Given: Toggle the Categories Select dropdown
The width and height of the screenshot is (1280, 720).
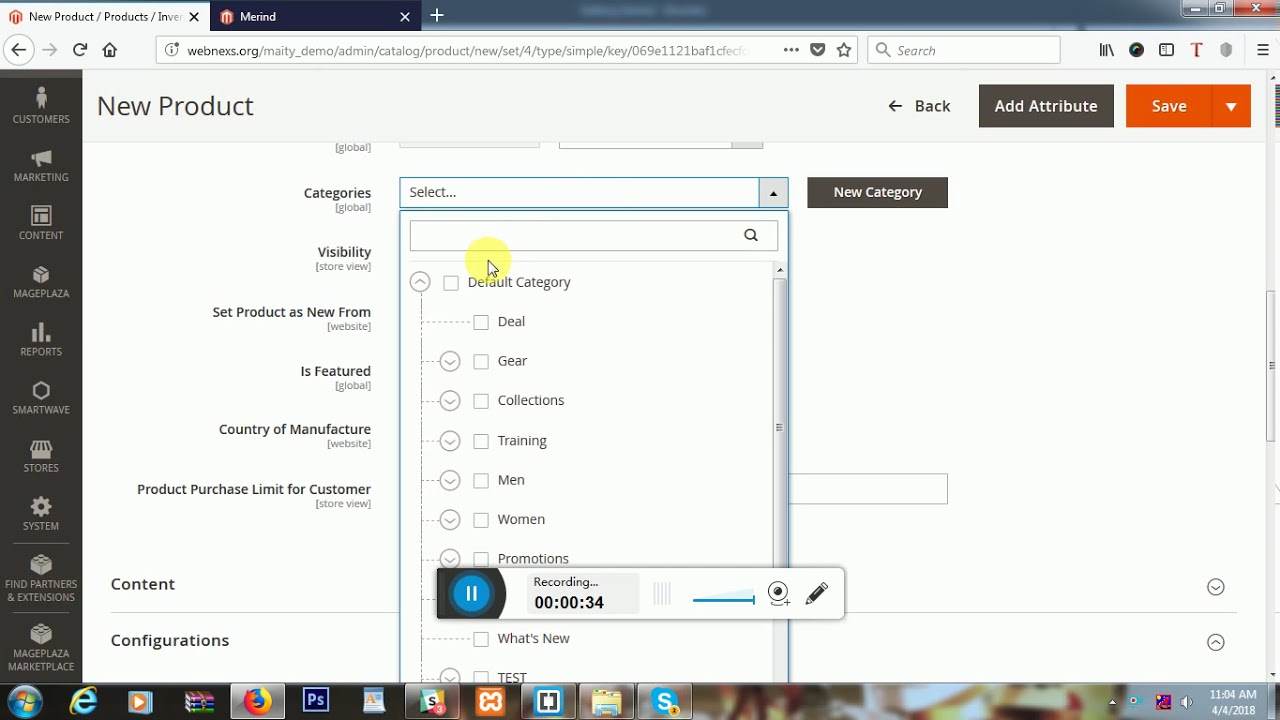Looking at the screenshot, I should click(x=593, y=192).
